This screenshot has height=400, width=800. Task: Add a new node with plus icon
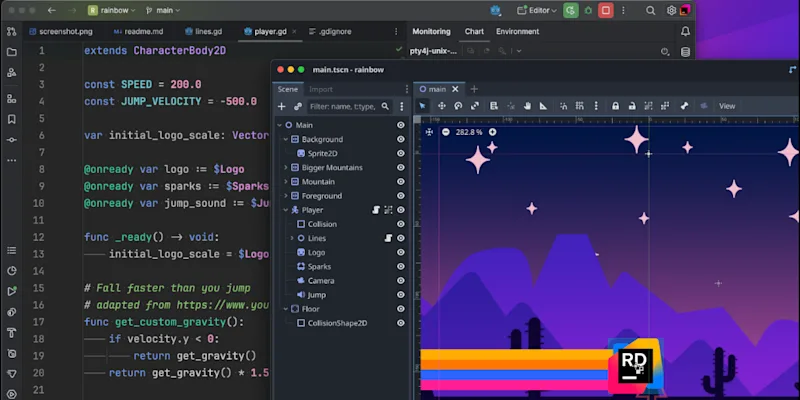coord(282,106)
